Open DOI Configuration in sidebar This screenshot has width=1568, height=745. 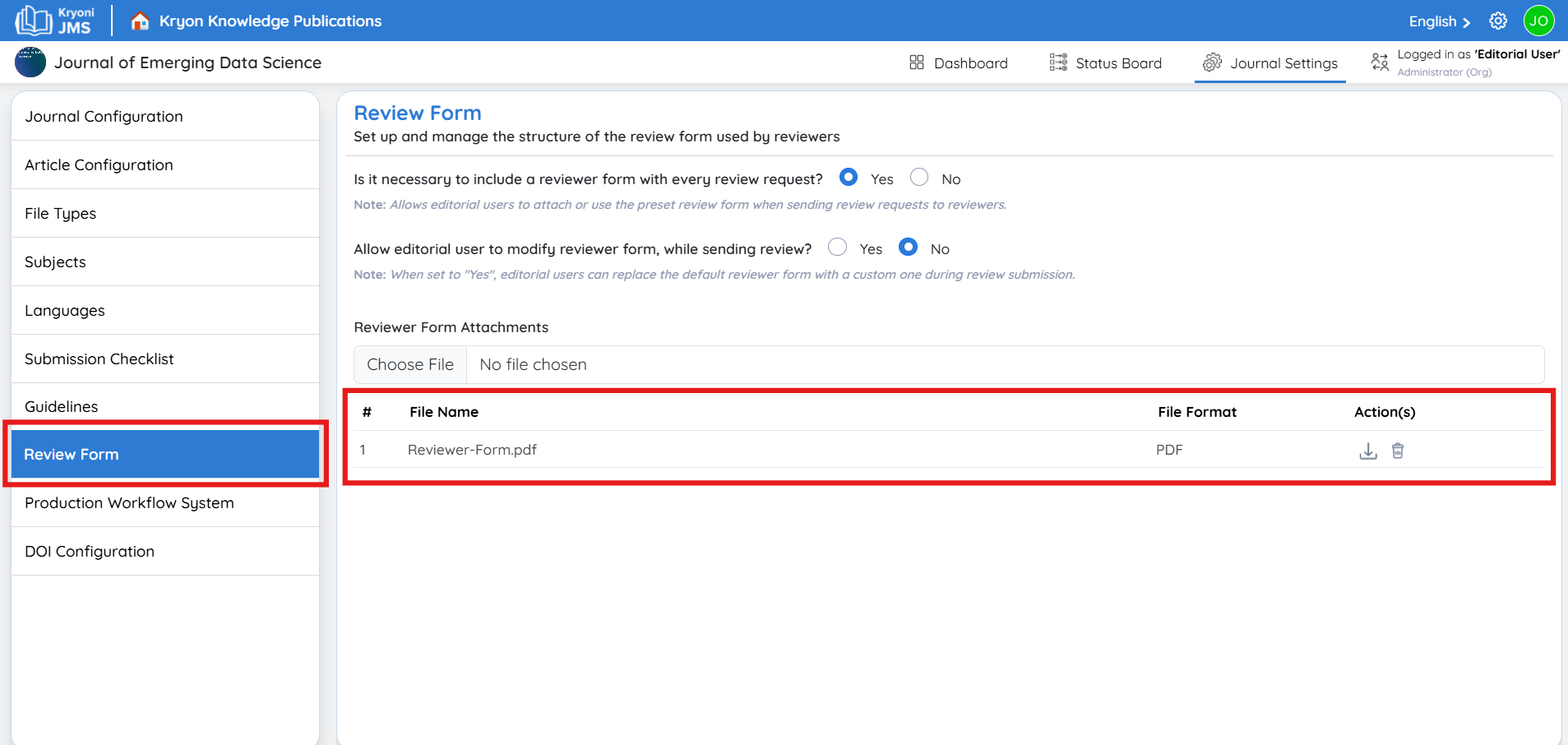pyautogui.click(x=90, y=552)
